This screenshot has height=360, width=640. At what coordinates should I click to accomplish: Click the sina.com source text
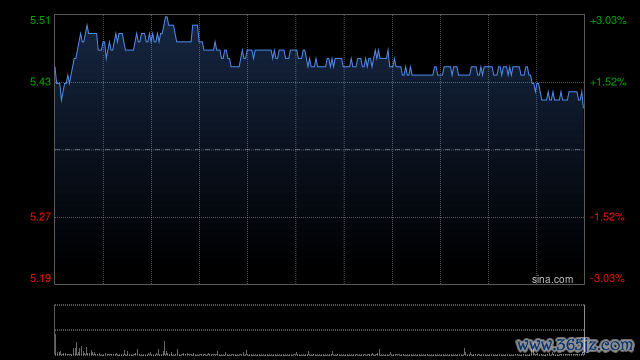552,279
